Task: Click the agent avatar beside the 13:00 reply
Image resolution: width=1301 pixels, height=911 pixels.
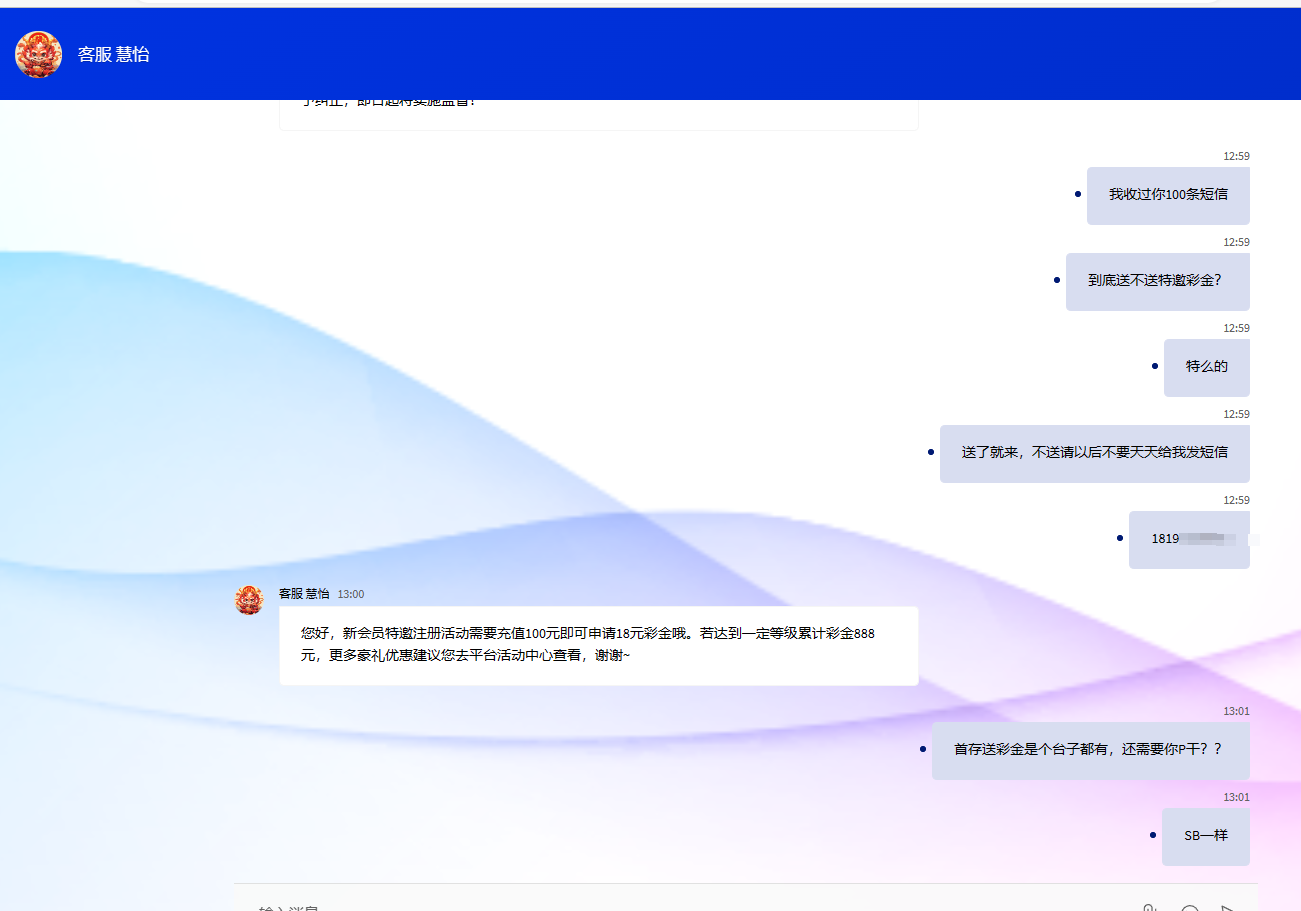Action: coord(249,600)
